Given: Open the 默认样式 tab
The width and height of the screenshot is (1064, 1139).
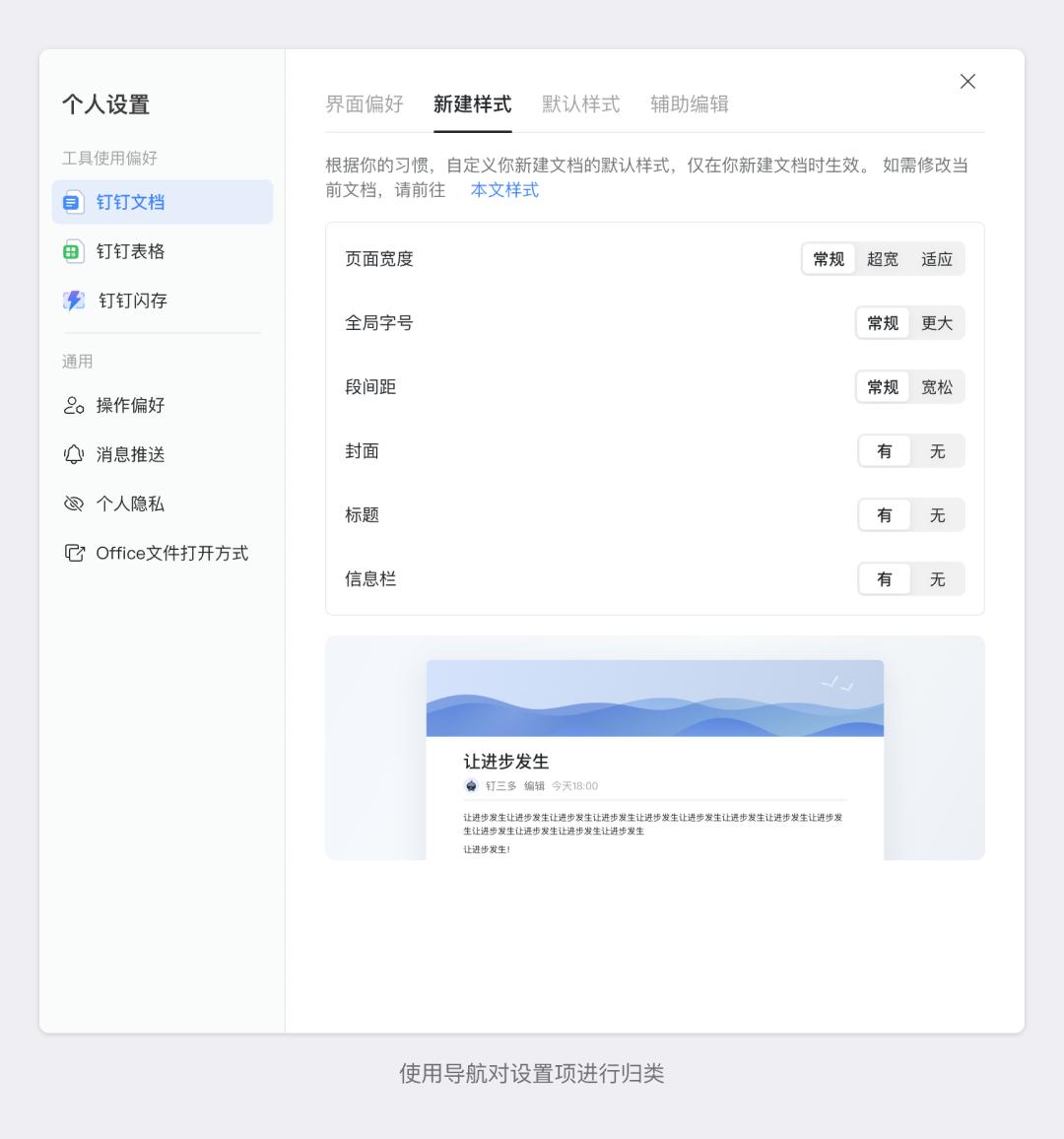Looking at the screenshot, I should 579,104.
